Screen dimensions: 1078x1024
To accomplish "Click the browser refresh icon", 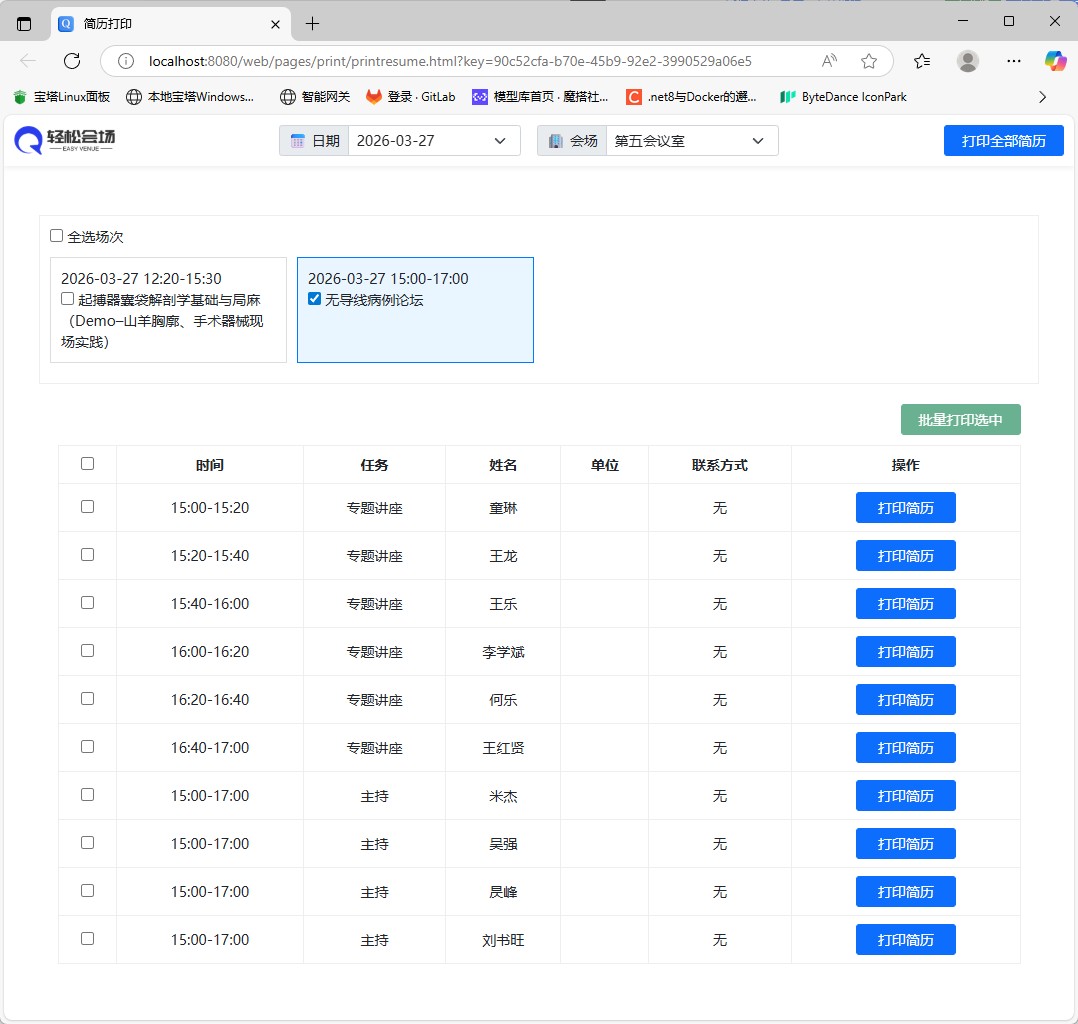I will point(72,61).
